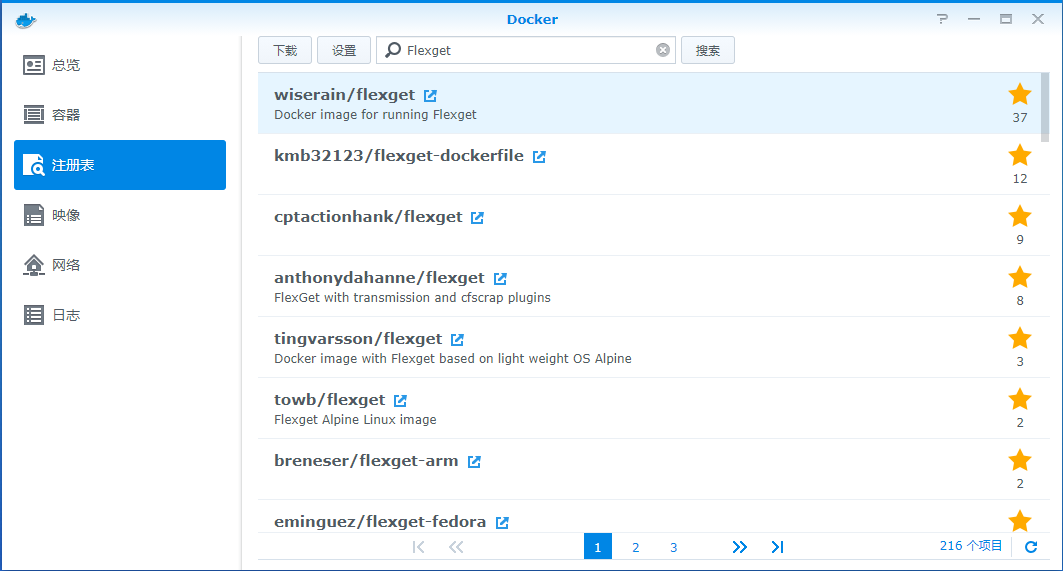Click the star icon for anthonydahanne/flexget
This screenshot has width=1063, height=571.
(x=1019, y=278)
